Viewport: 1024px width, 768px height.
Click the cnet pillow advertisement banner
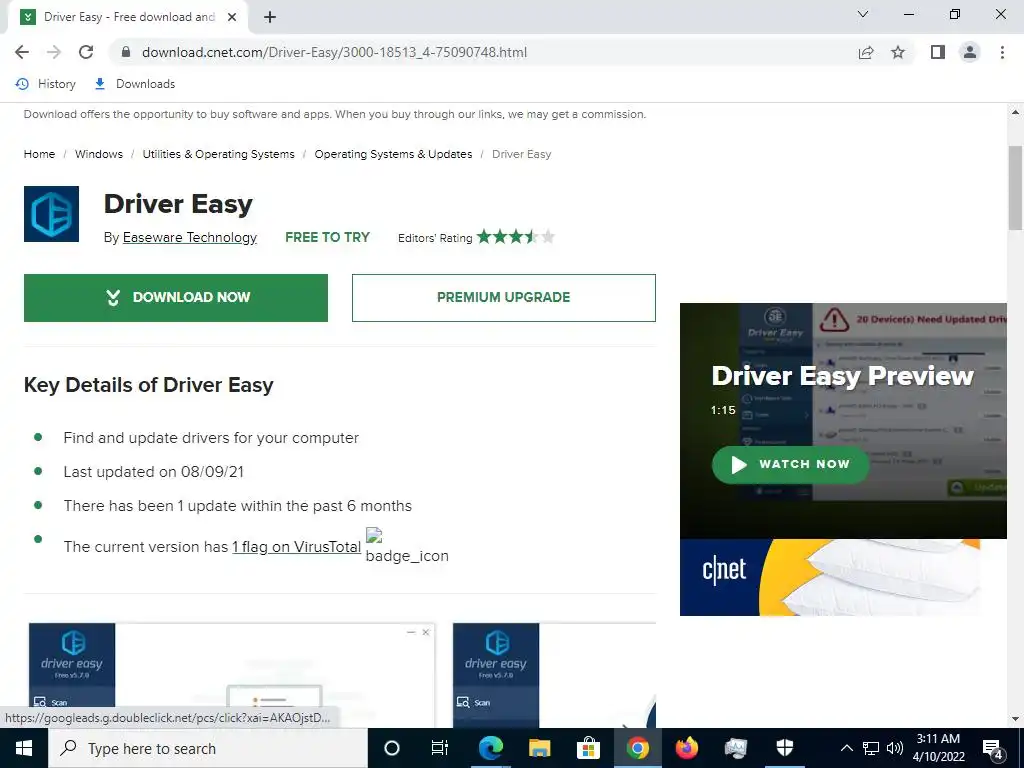point(830,577)
